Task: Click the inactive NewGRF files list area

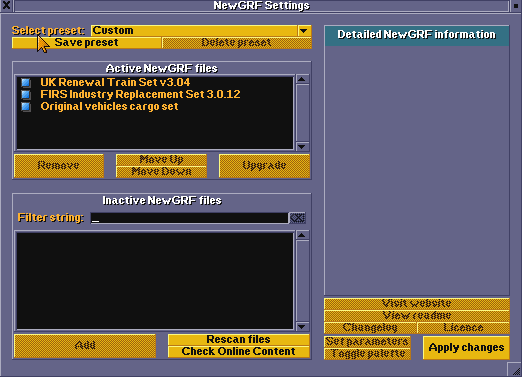Action: pyautogui.click(x=155, y=281)
